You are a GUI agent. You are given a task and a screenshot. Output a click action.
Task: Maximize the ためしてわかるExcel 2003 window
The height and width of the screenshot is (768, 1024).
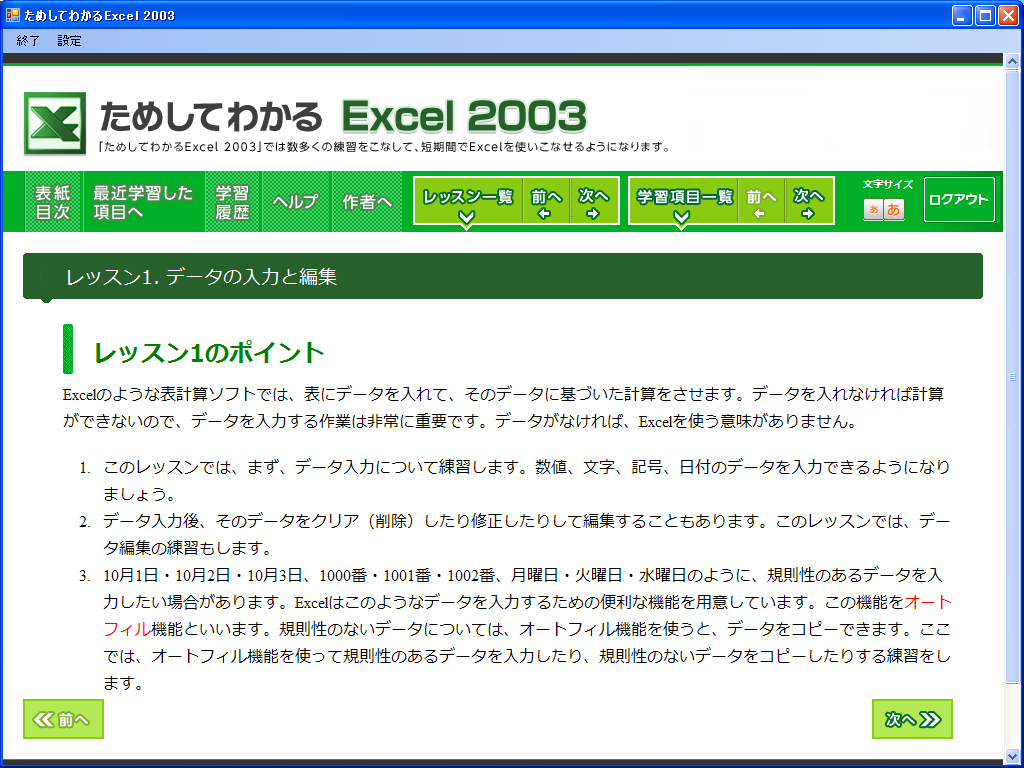[x=985, y=15]
